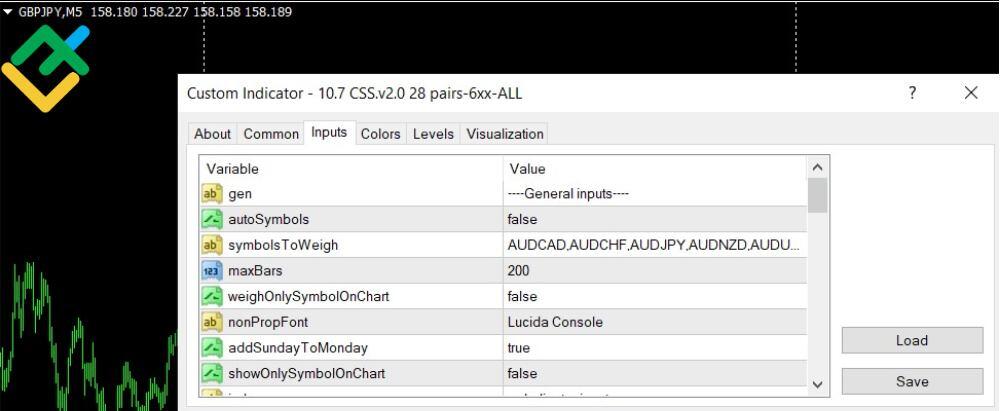Image resolution: width=1000 pixels, height=411 pixels.
Task: Click the Load button
Action: point(912,340)
